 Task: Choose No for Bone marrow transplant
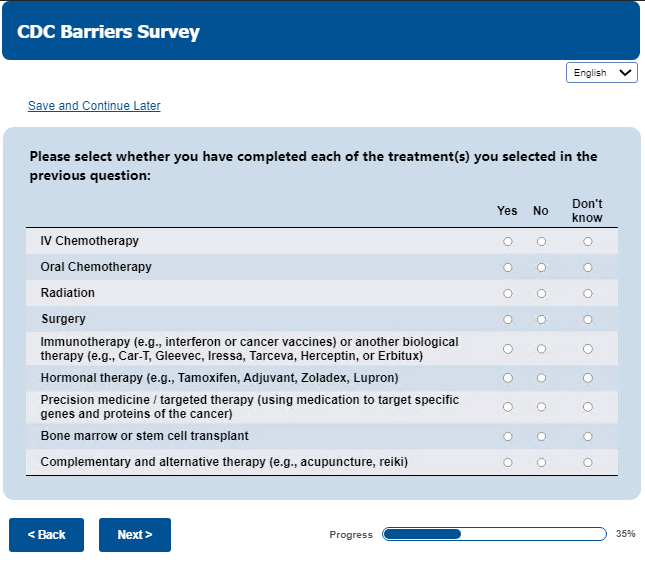coord(541,436)
